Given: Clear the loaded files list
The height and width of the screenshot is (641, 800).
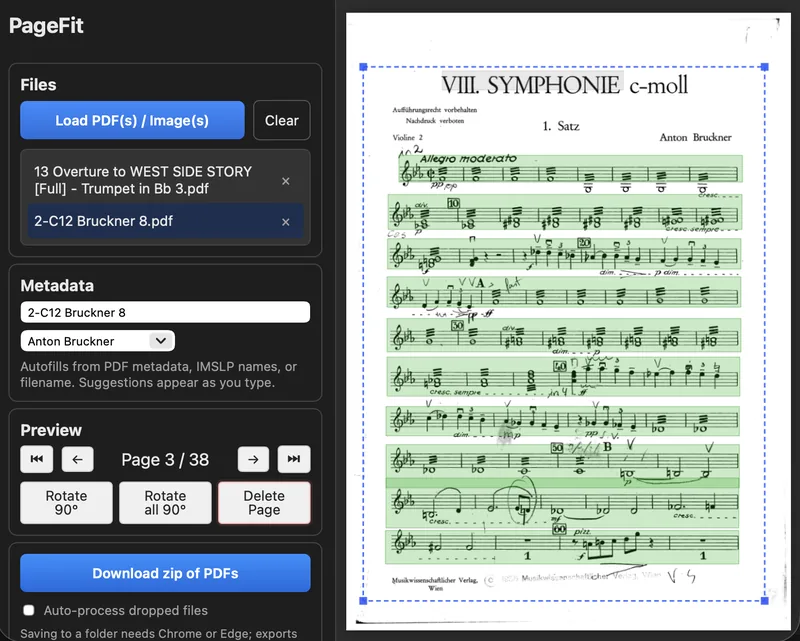Looking at the screenshot, I should [x=282, y=120].
